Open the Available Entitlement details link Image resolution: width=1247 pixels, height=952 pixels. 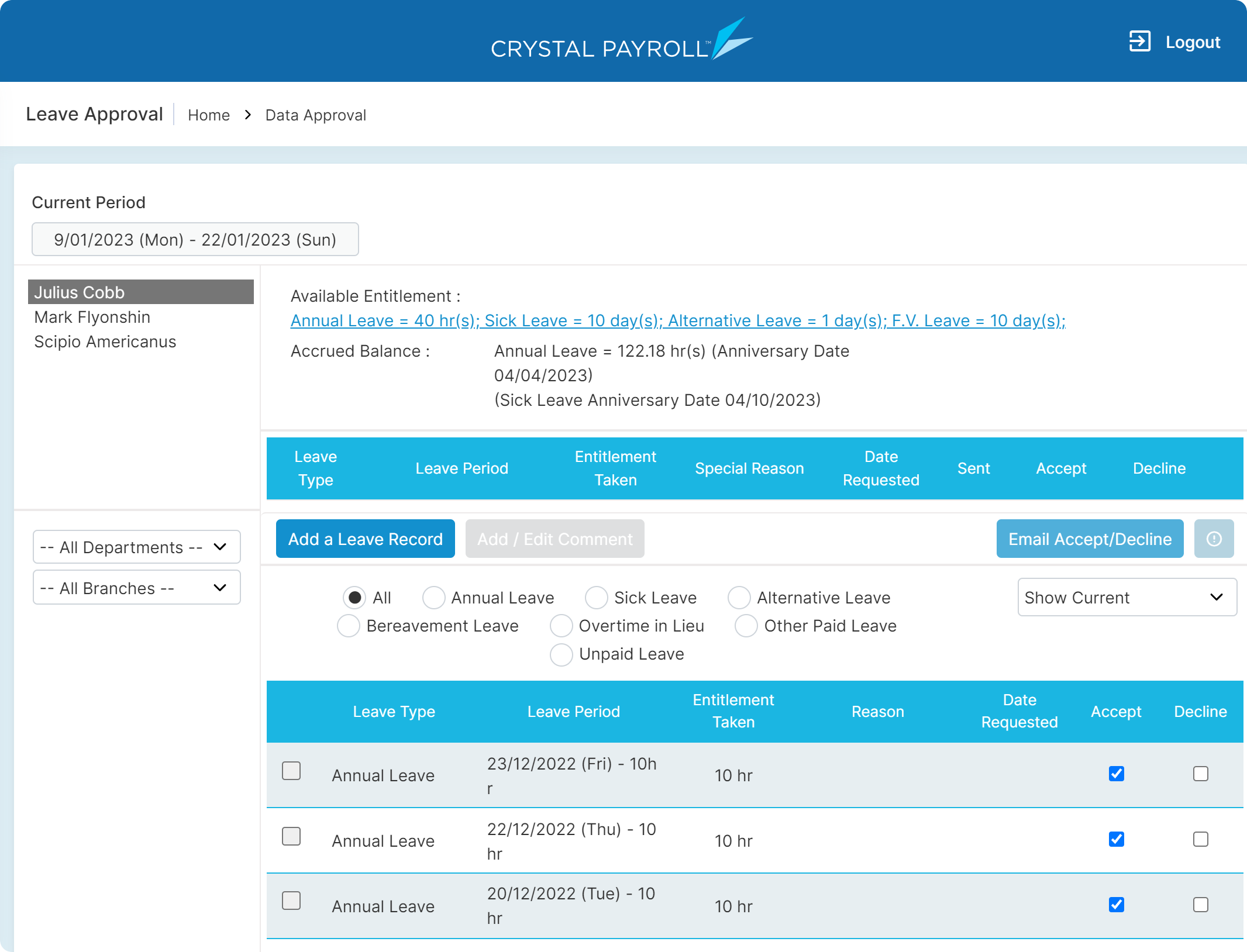(x=678, y=320)
